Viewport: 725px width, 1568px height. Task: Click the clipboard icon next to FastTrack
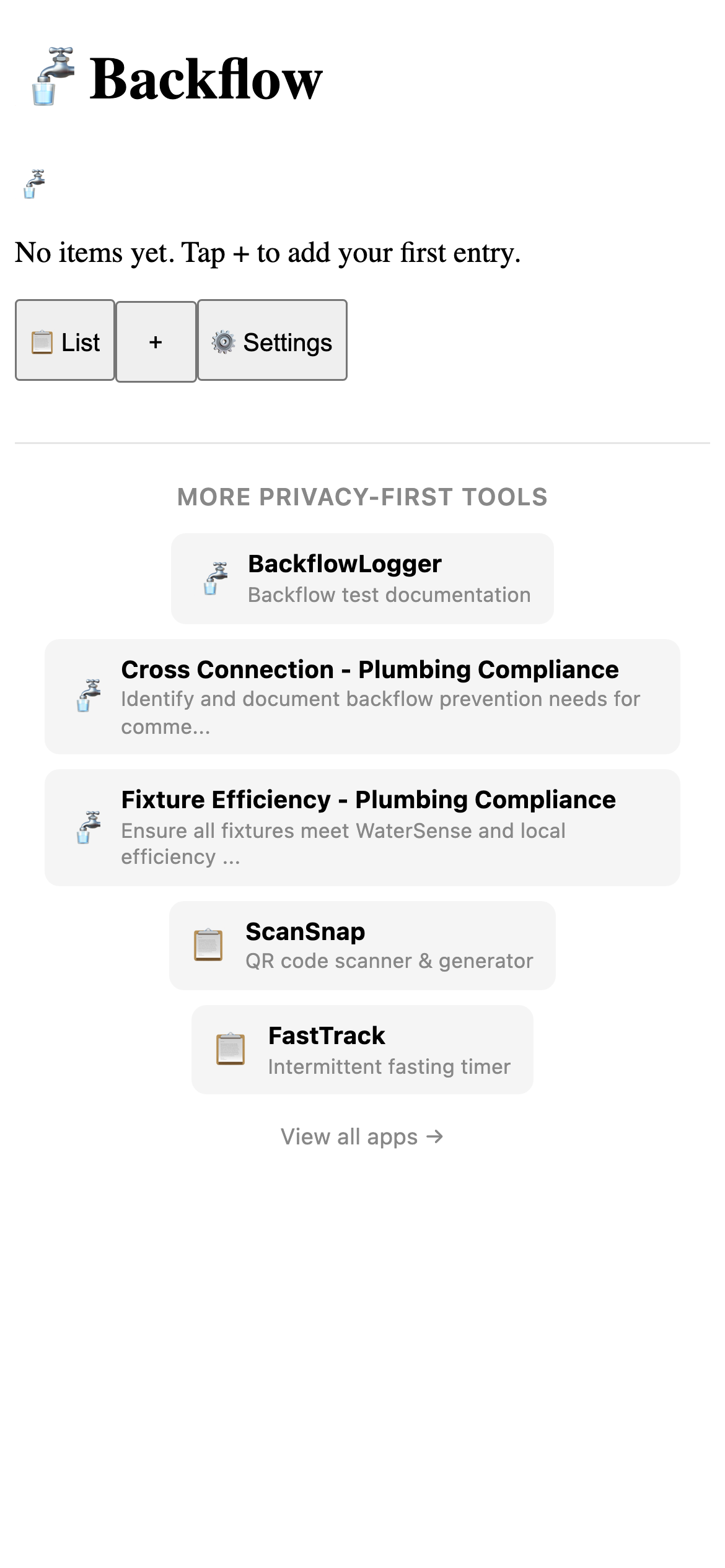[231, 1050]
